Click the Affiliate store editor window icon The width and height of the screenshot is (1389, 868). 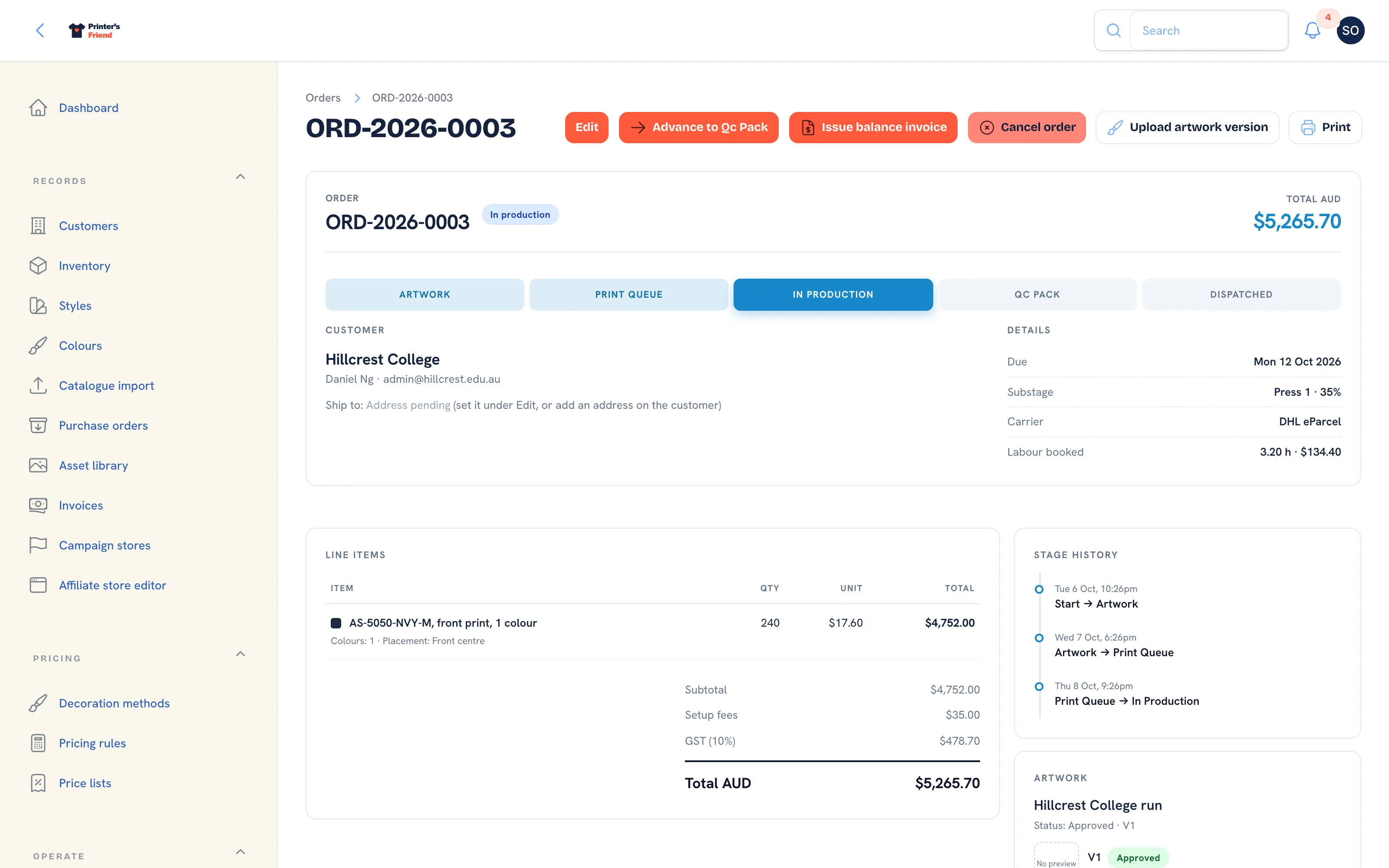click(38, 585)
